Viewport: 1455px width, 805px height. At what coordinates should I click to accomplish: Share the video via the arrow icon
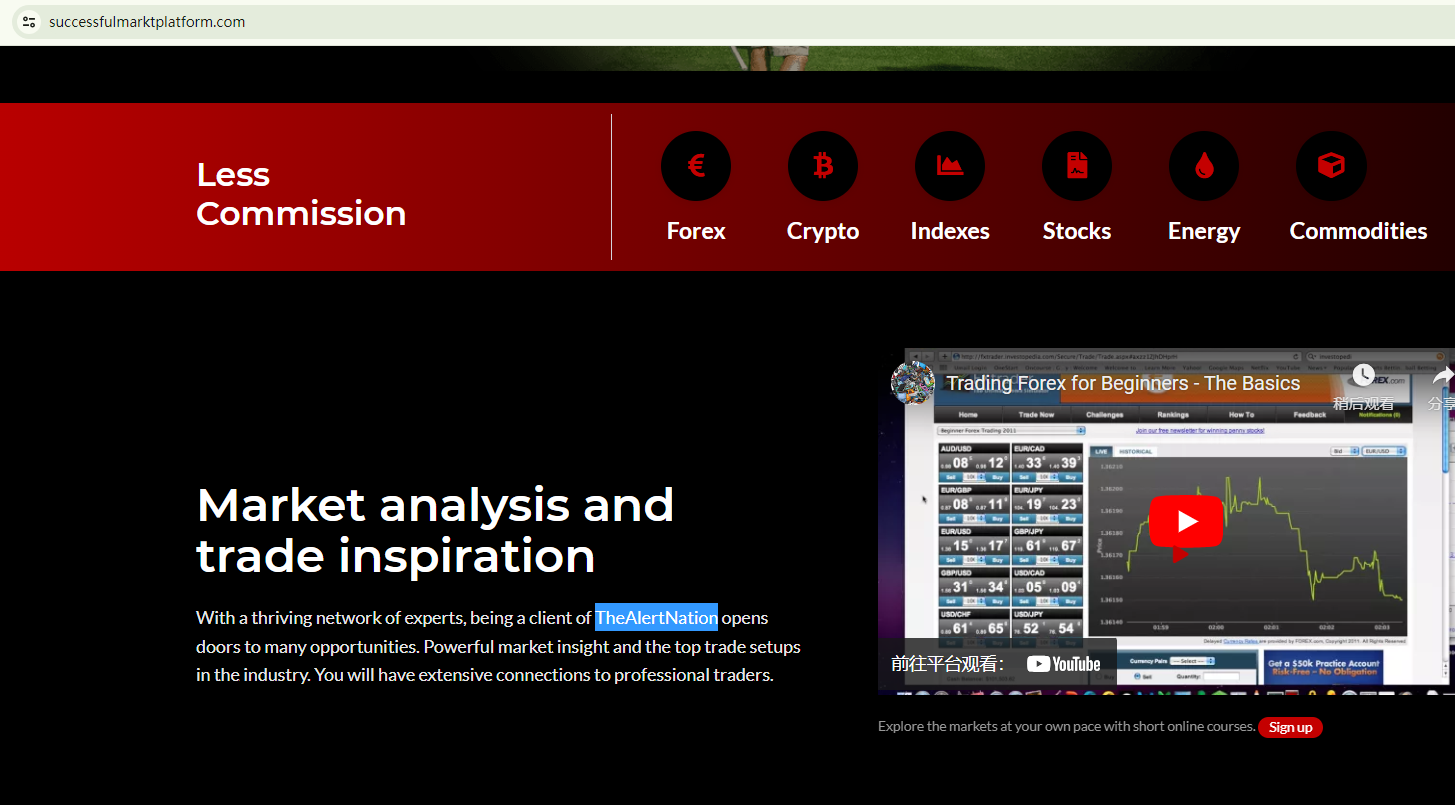(1441, 387)
